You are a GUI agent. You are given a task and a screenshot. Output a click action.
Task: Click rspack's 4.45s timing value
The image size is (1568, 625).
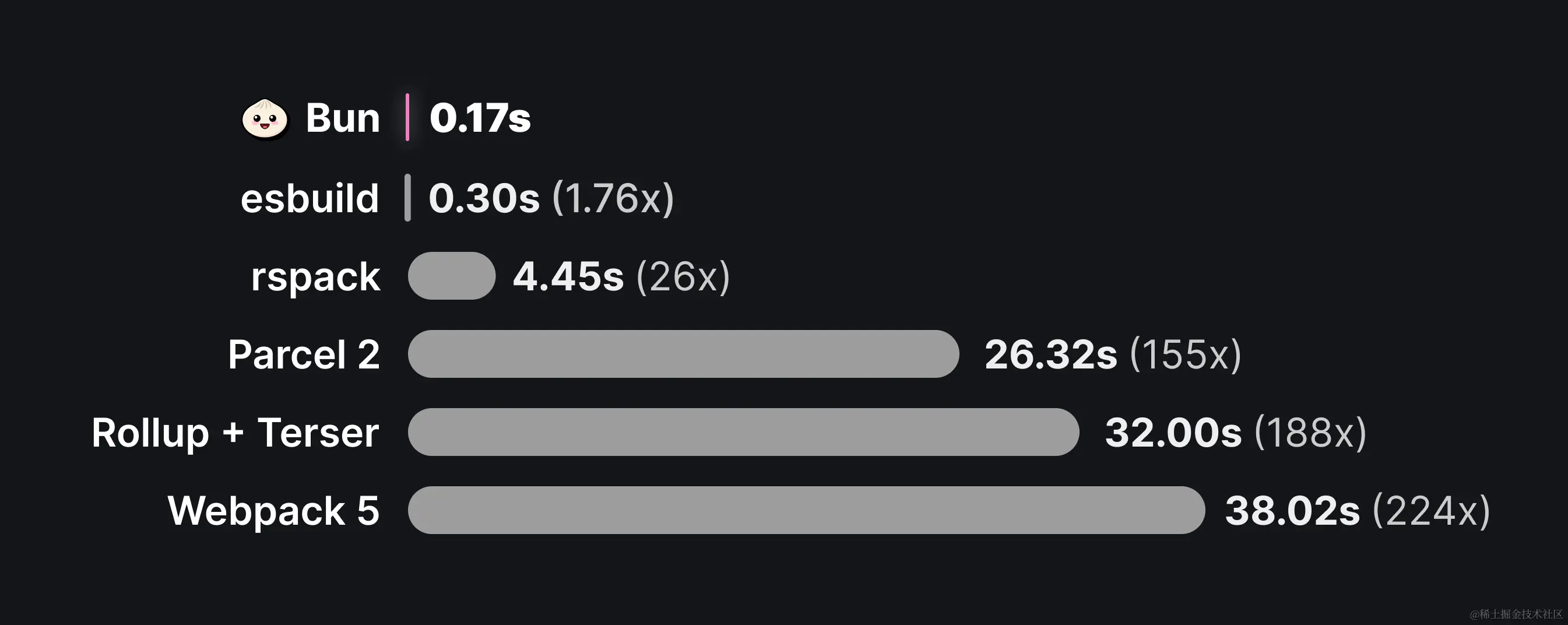(x=568, y=276)
